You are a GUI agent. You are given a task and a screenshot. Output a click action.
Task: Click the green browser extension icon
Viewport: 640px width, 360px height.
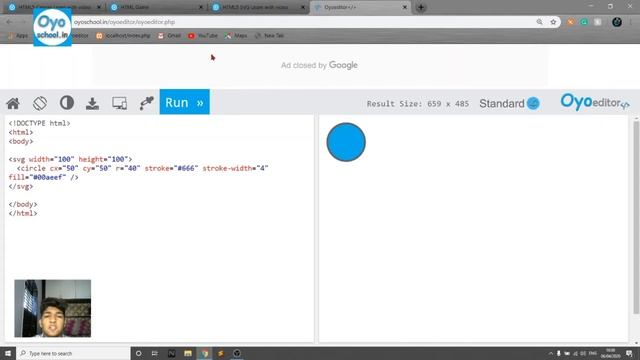584,22
